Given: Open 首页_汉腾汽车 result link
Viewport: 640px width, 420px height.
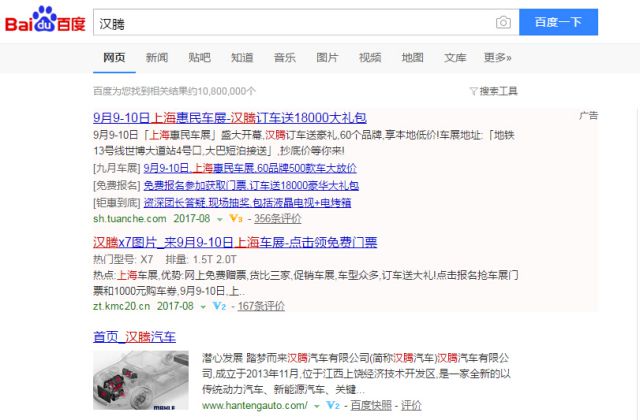Looking at the screenshot, I should pos(134,337).
